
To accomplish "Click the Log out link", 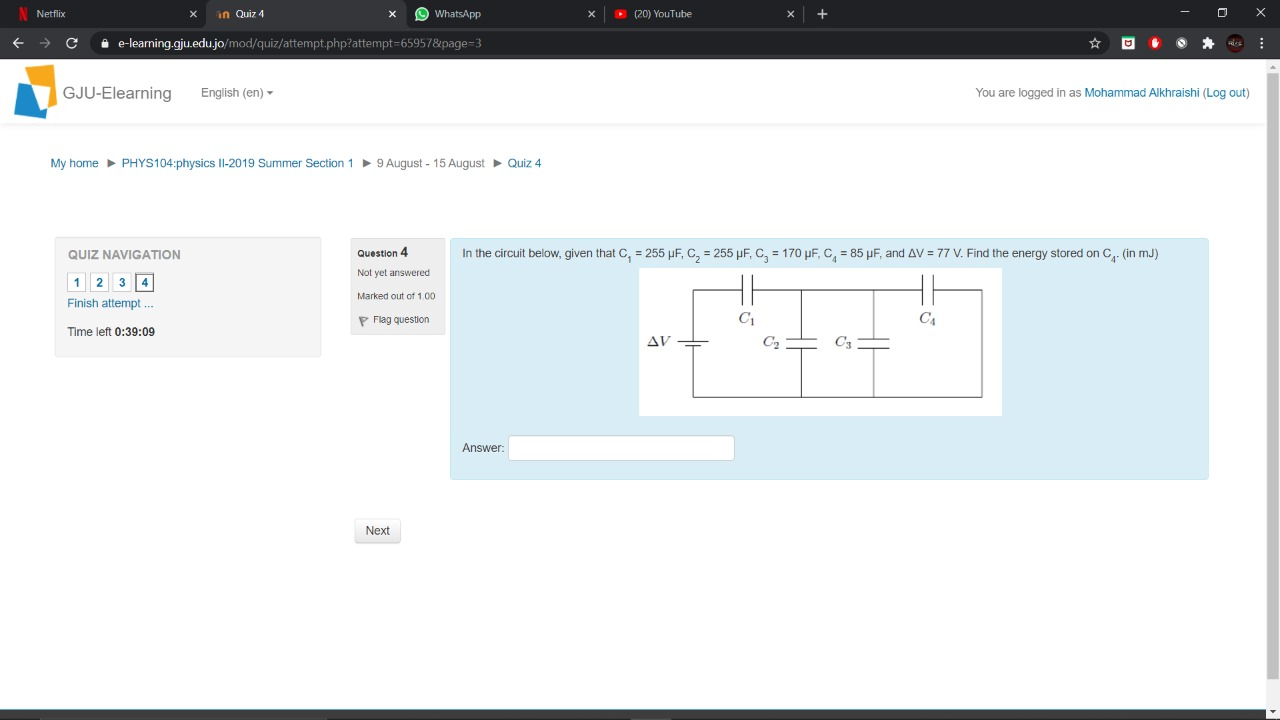I will point(1227,93).
